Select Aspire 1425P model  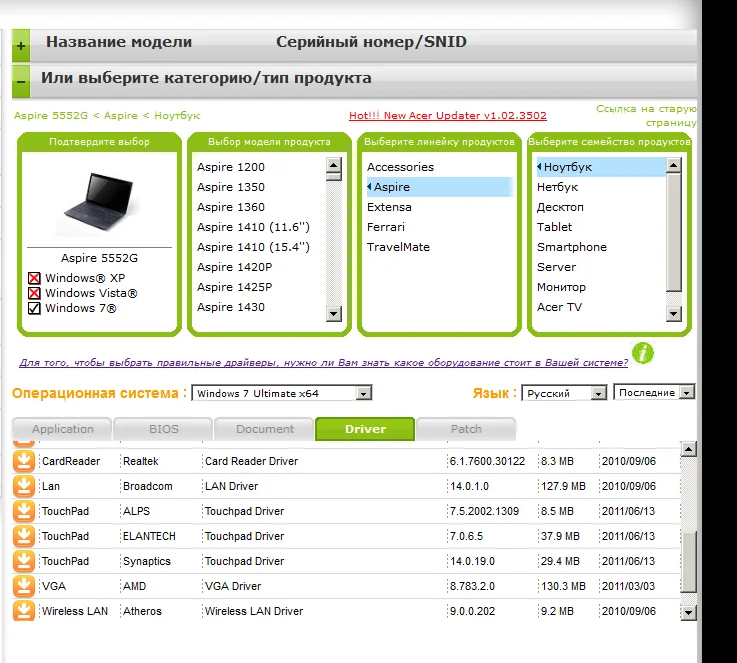point(235,287)
